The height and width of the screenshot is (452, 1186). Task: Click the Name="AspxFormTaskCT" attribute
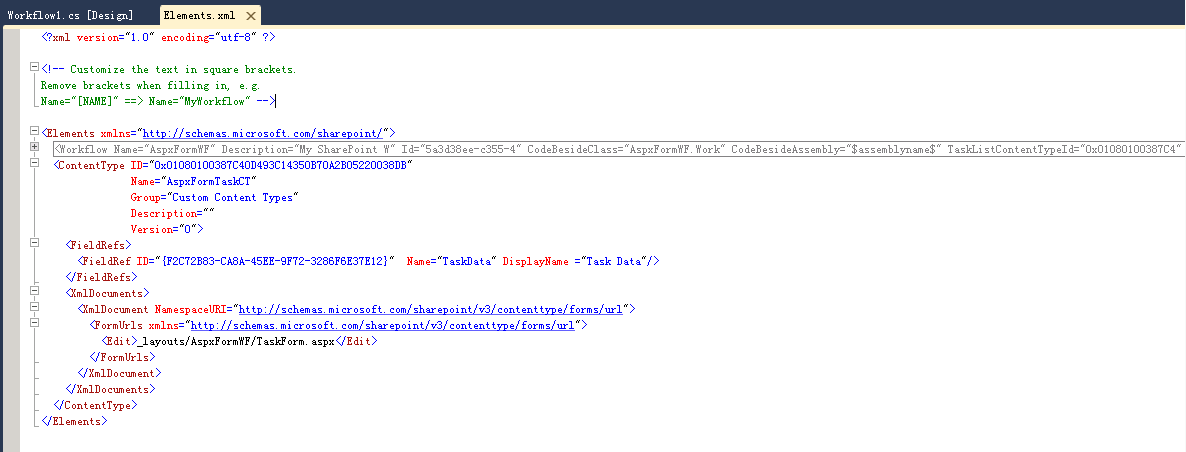pyautogui.click(x=194, y=181)
